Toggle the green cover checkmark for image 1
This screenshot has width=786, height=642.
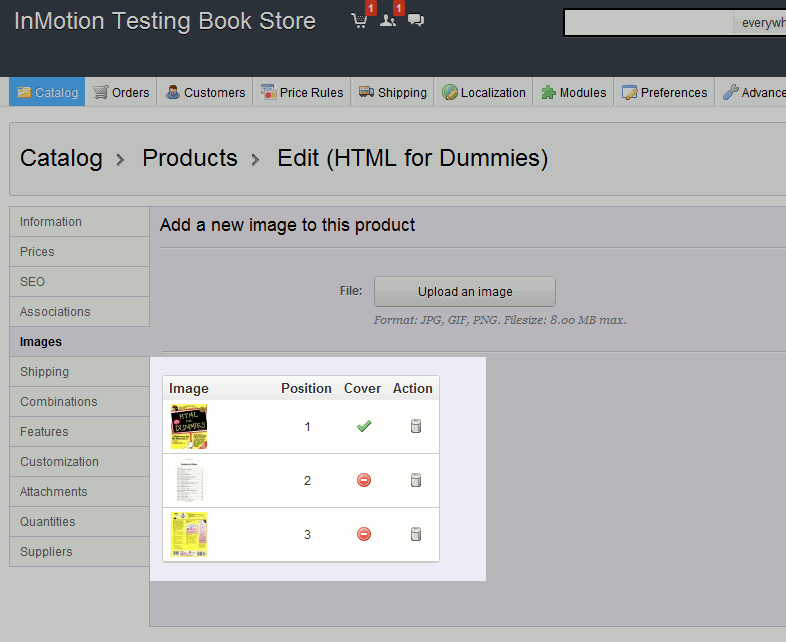[x=364, y=427]
